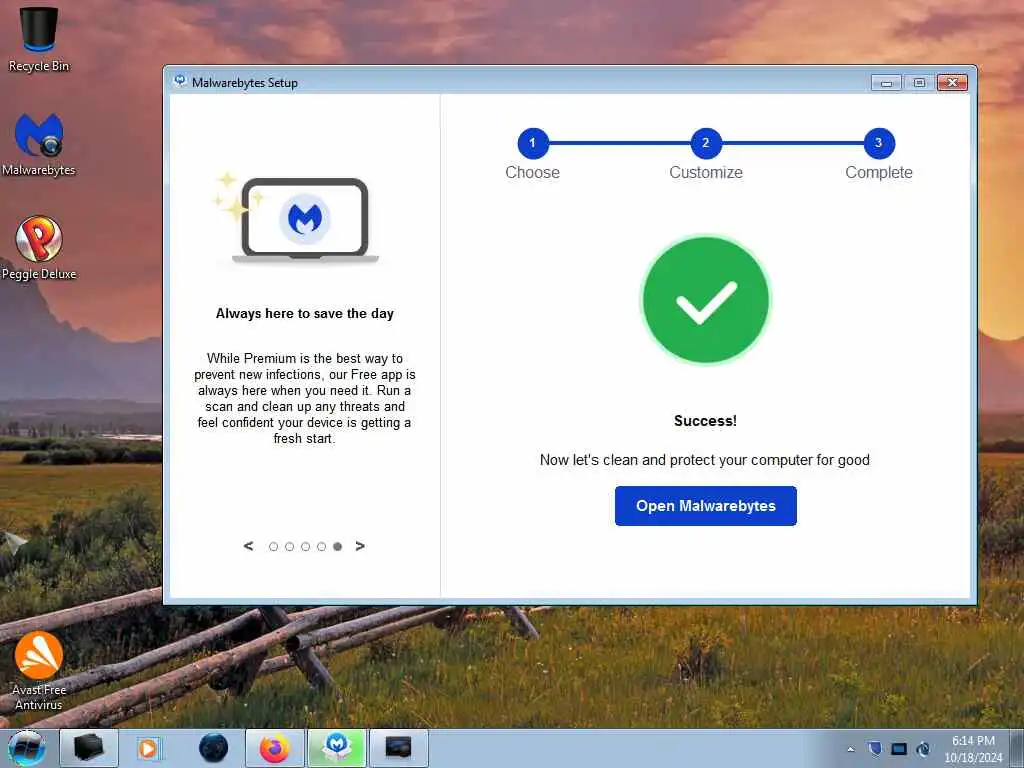Image resolution: width=1024 pixels, height=768 pixels.
Task: Click 'Now let's clean and protect' message
Action: (x=705, y=460)
